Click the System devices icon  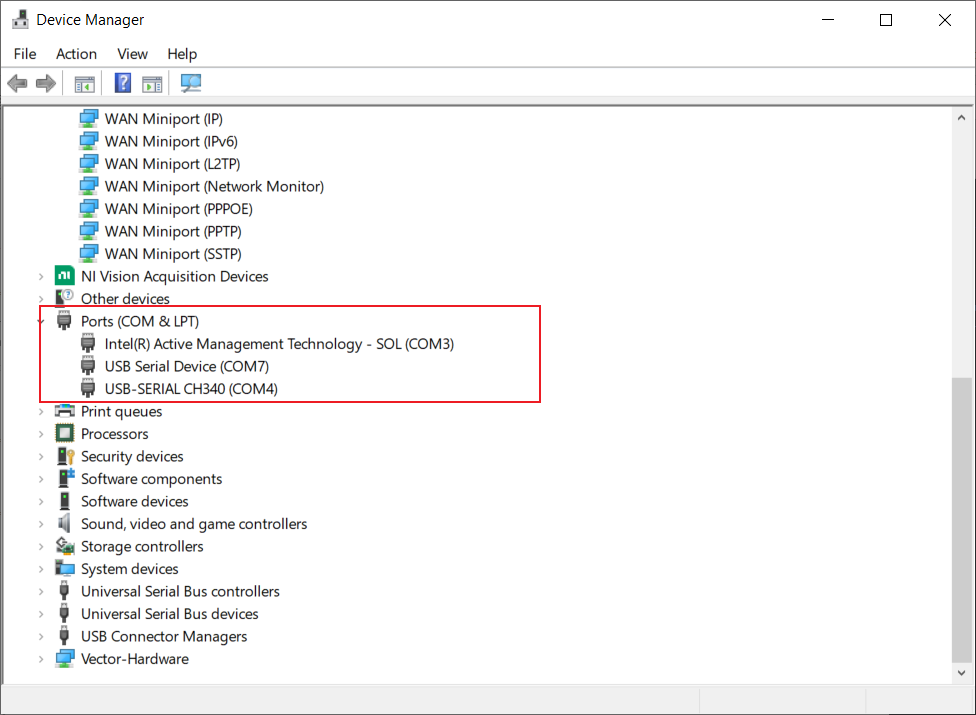click(x=65, y=568)
